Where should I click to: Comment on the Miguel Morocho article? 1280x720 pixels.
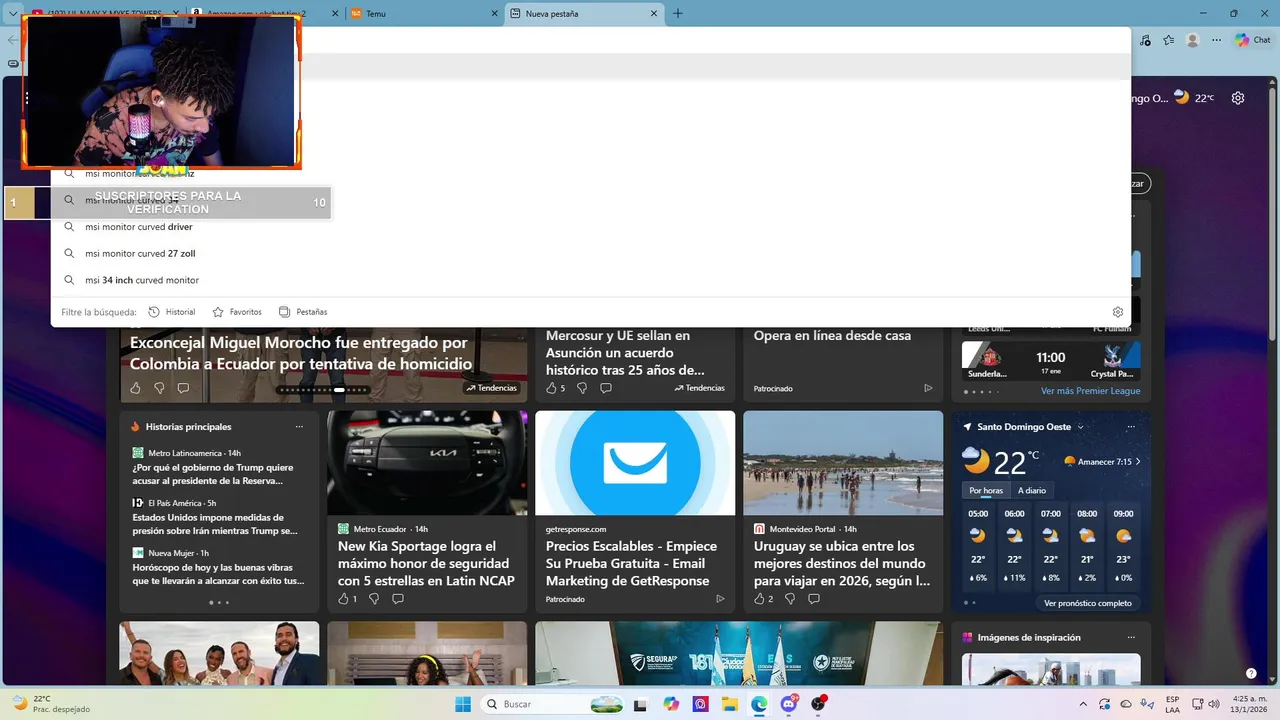click(x=183, y=388)
